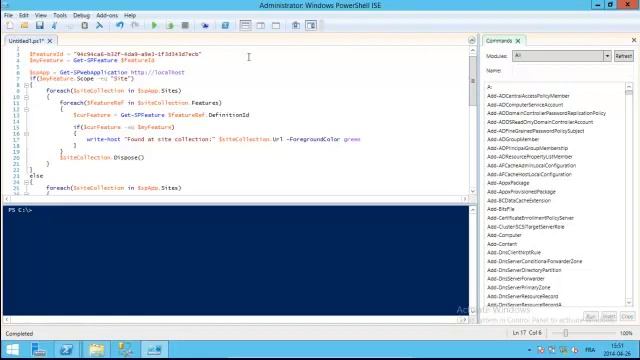Click the Copy toolbar icon
Image resolution: width=640 pixels, height=360 pixels.
[69, 25]
